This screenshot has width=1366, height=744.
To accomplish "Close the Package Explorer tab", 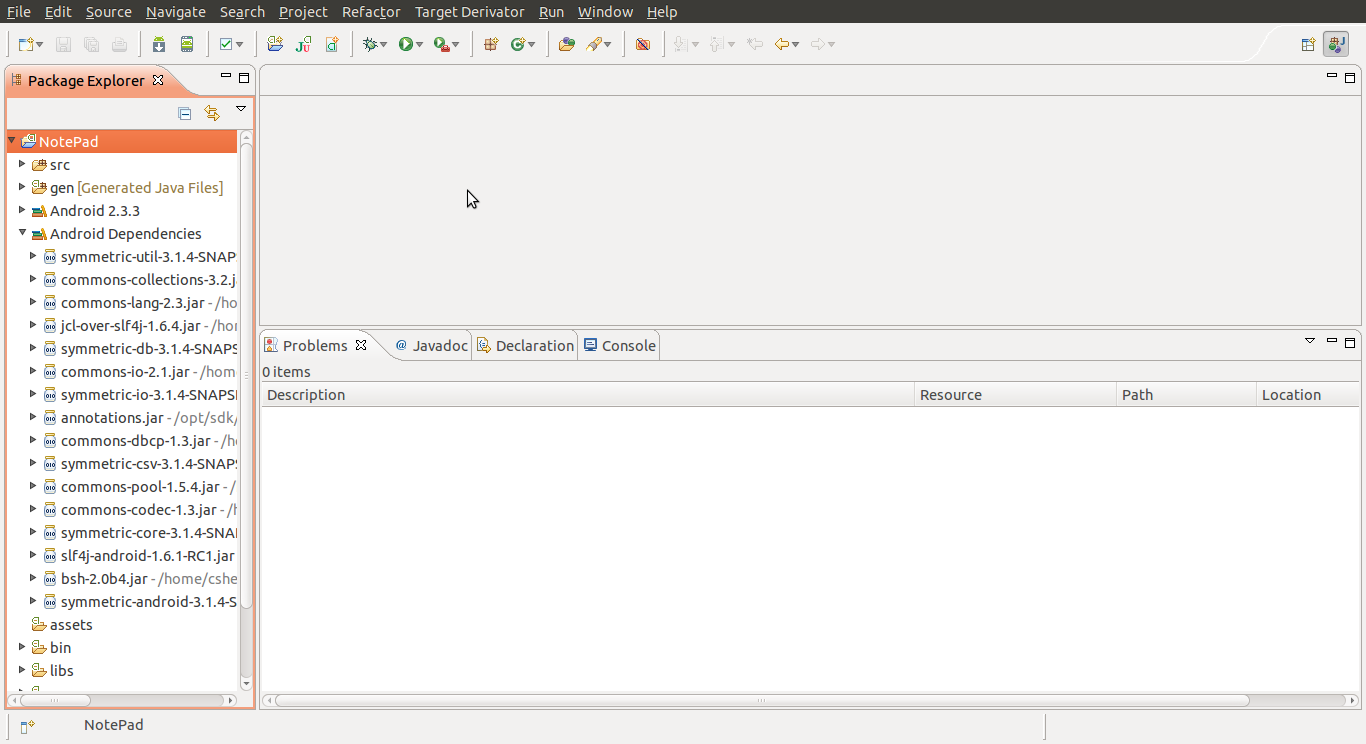I will coord(158,80).
